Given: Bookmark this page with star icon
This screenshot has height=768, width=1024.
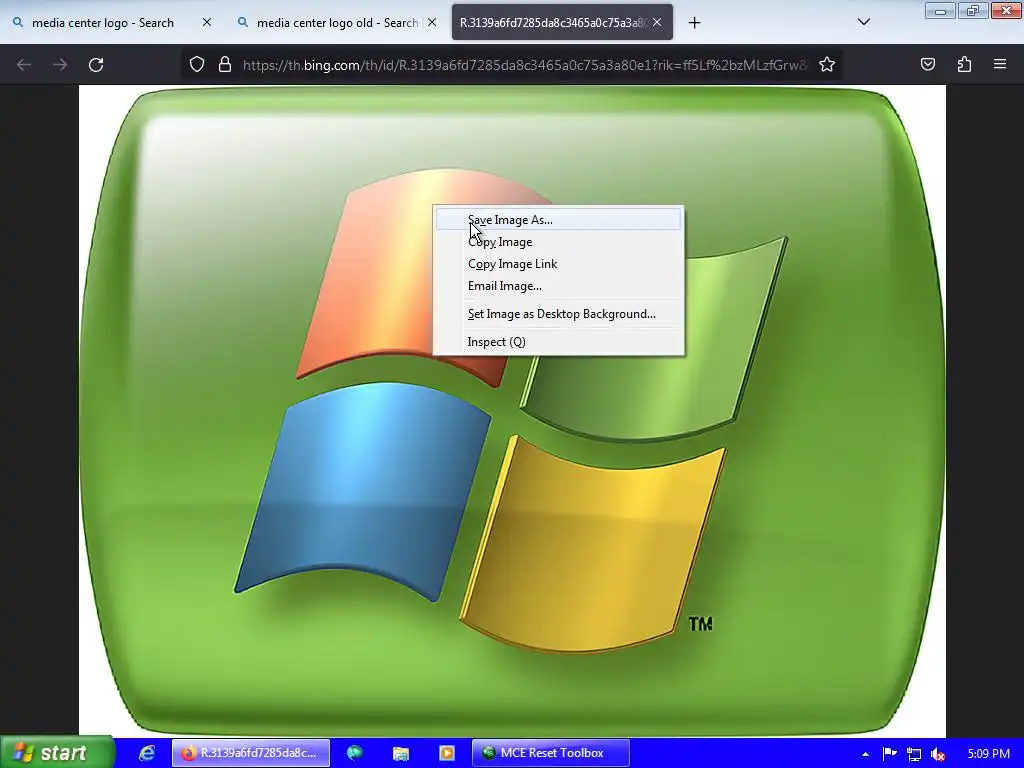Looking at the screenshot, I should click(827, 65).
